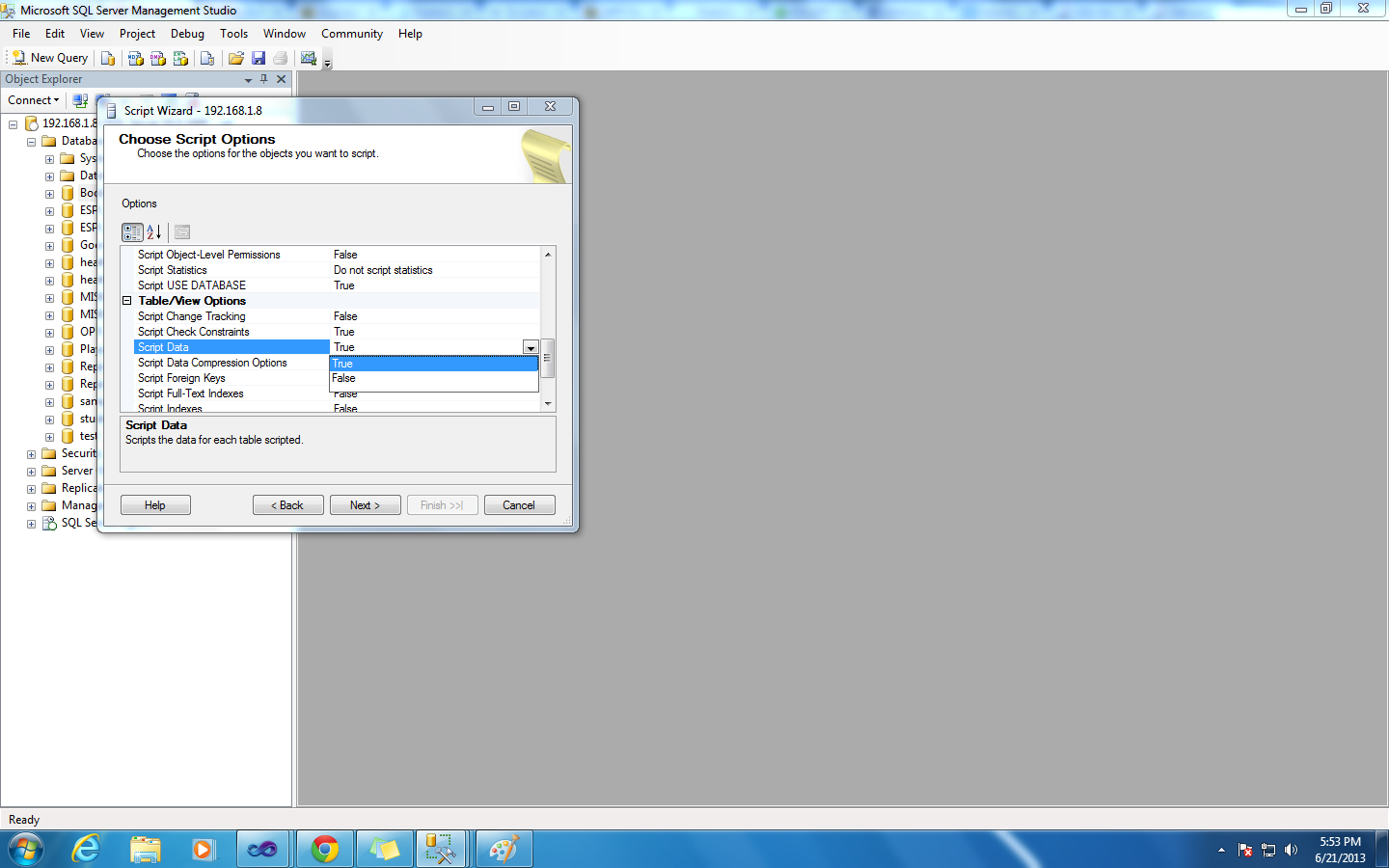This screenshot has height=868, width=1389.
Task: Expand the Security folder node
Action: (31, 454)
